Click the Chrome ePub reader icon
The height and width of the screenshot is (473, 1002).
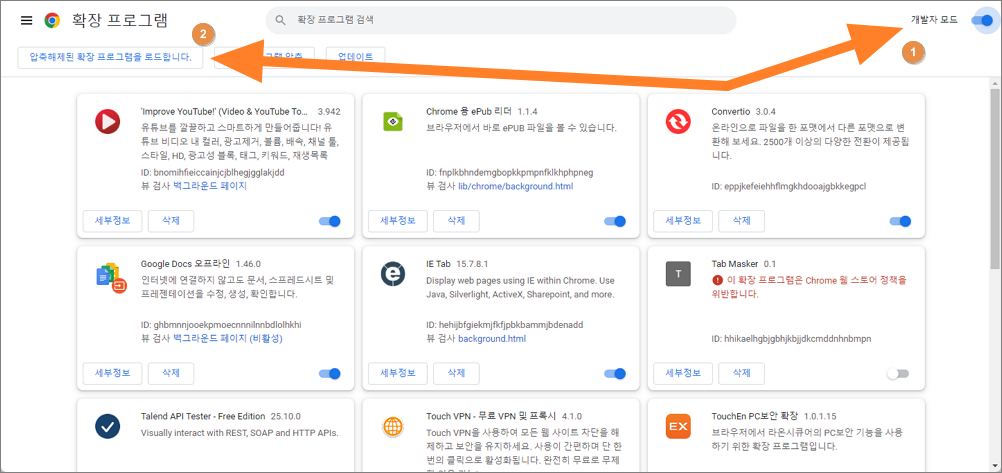[x=392, y=121]
